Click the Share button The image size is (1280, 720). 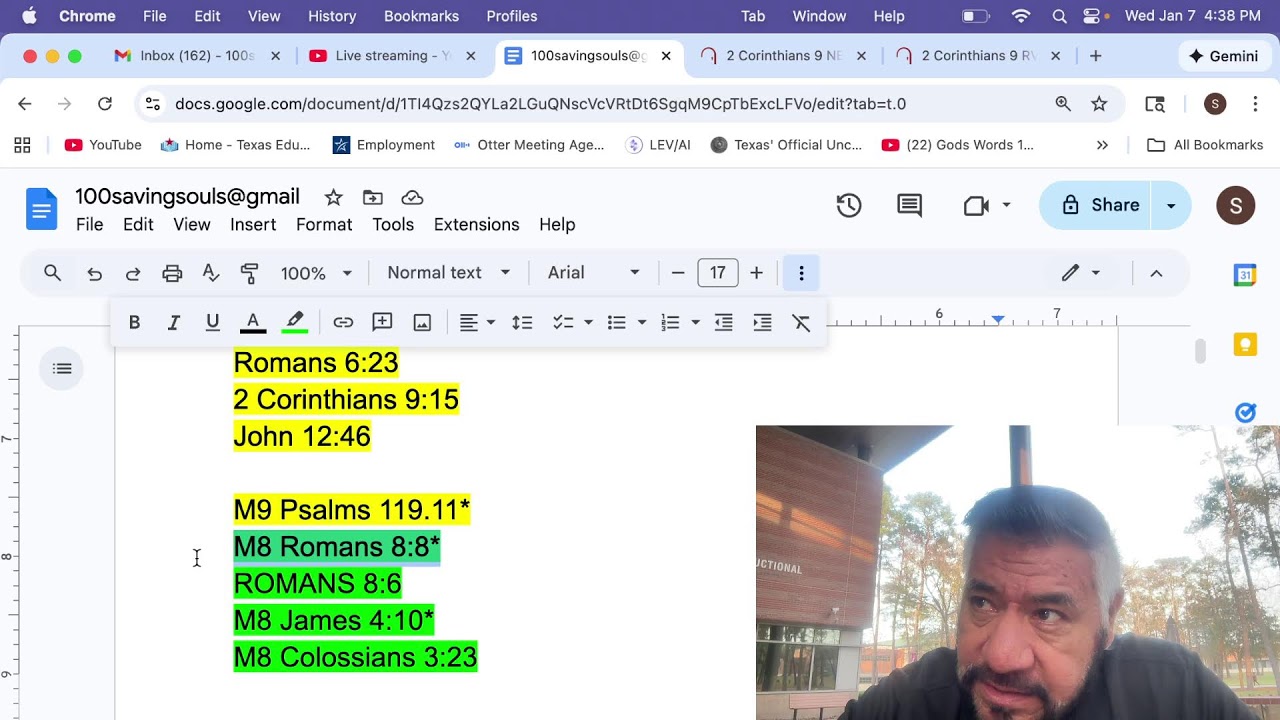(1096, 206)
